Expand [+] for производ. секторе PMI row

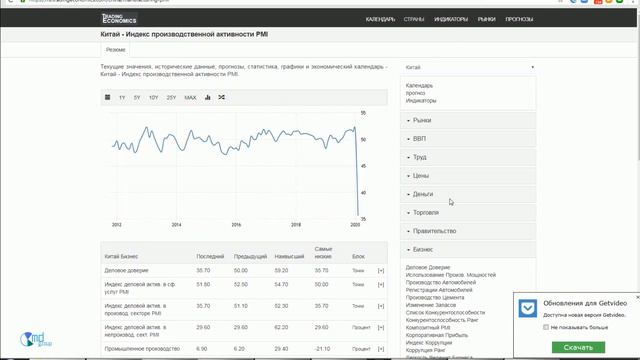coord(381,306)
